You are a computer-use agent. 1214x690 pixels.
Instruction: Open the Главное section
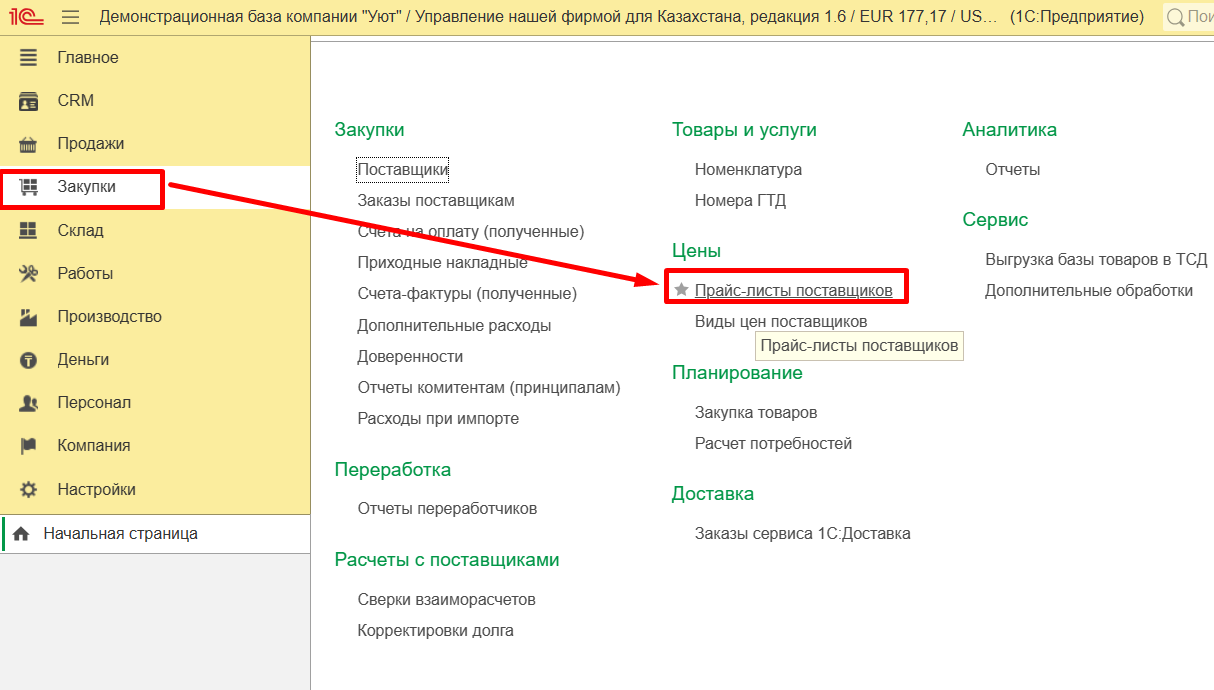pyautogui.click(x=88, y=58)
